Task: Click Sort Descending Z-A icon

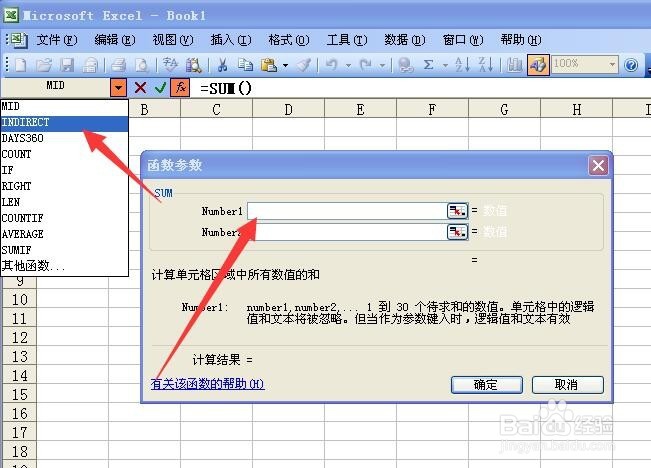Action: coord(486,65)
